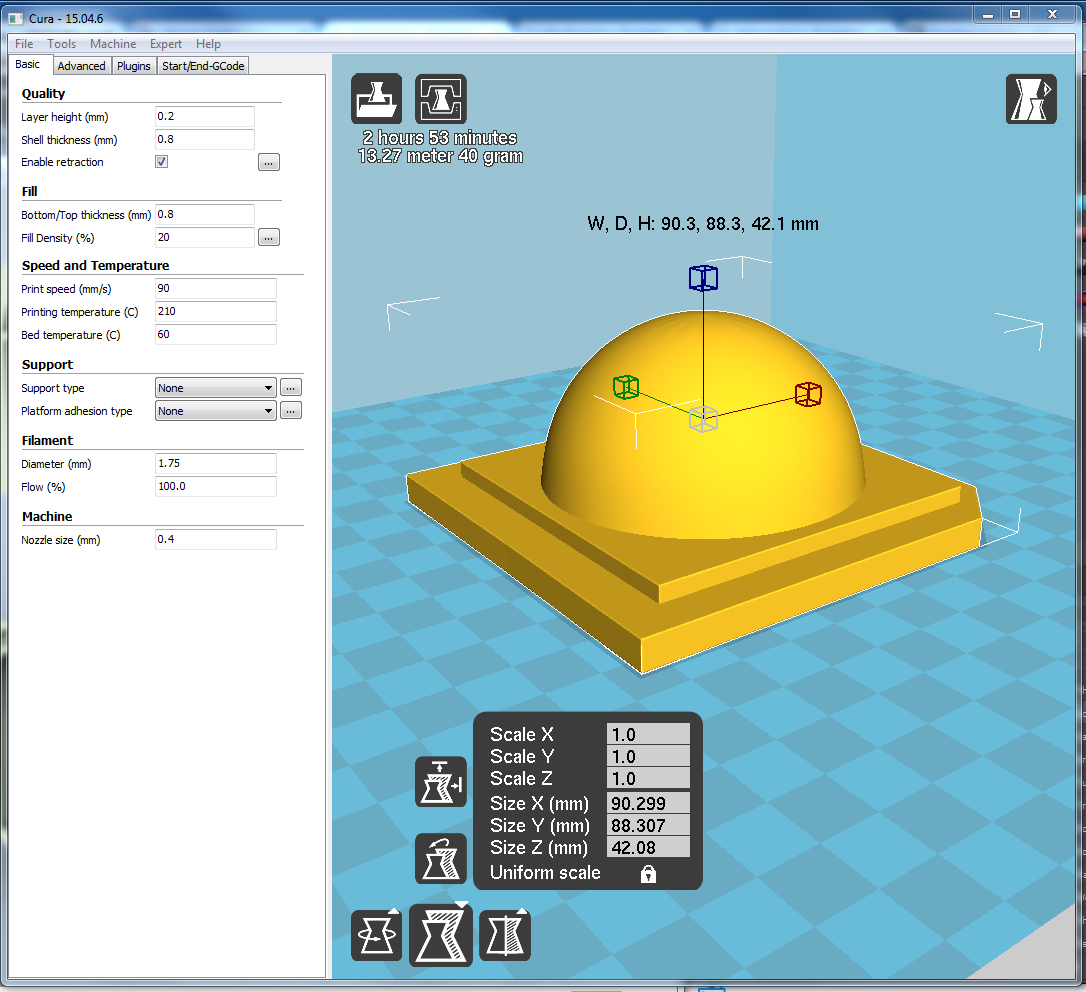Click the Save toolpath icon
Screen dimensions: 1086x992
441,99
